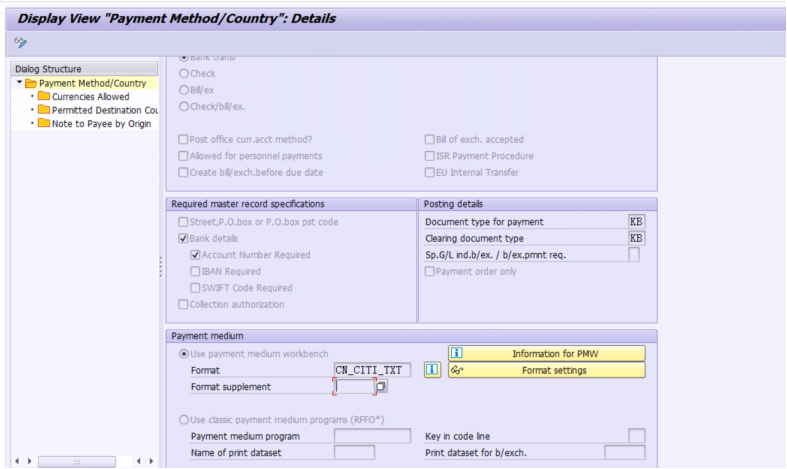
Task: Check the SWIFT Code Required checkbox
Action: coord(195,288)
